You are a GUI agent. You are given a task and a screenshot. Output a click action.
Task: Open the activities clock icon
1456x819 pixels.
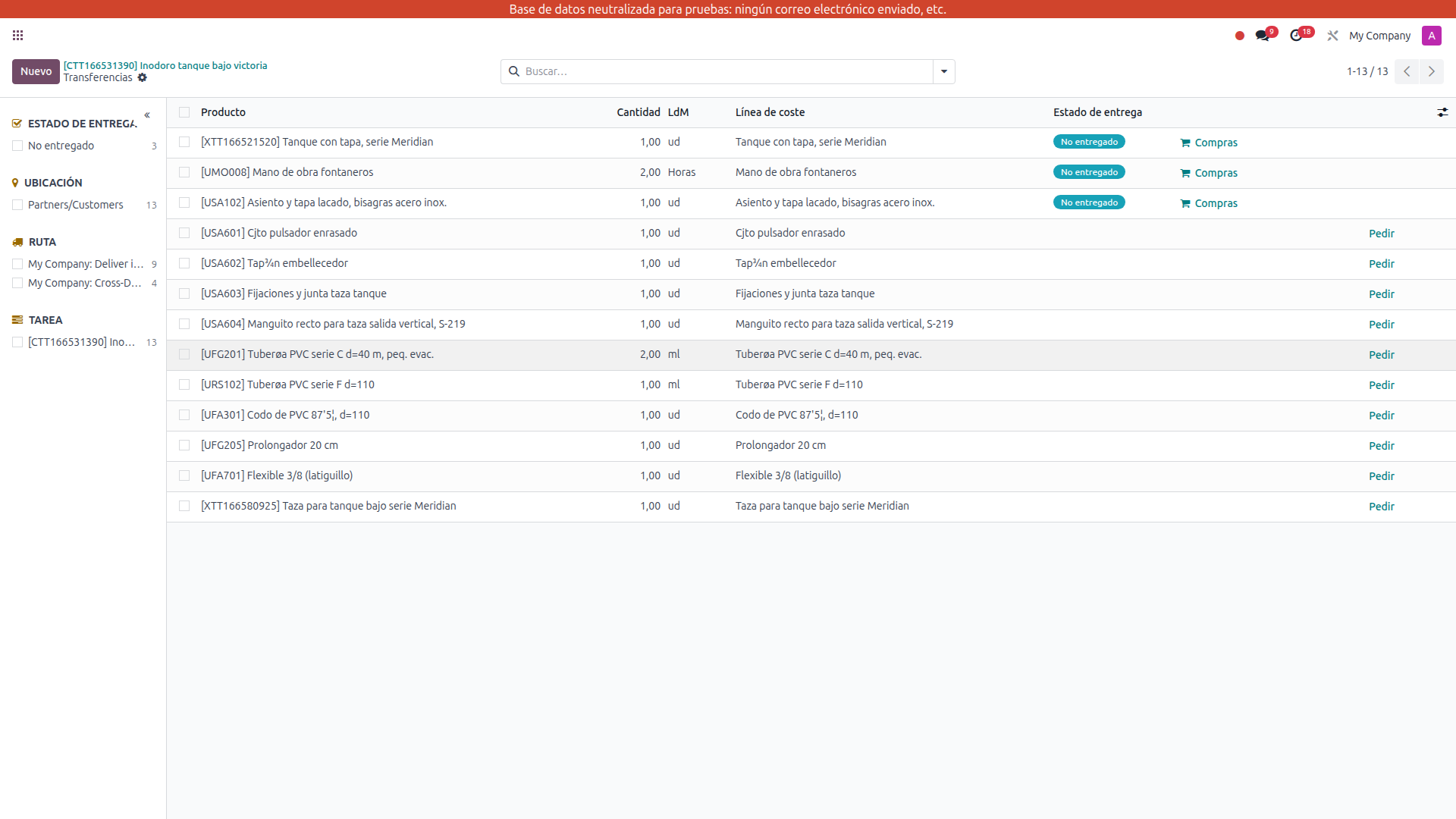(x=1296, y=36)
